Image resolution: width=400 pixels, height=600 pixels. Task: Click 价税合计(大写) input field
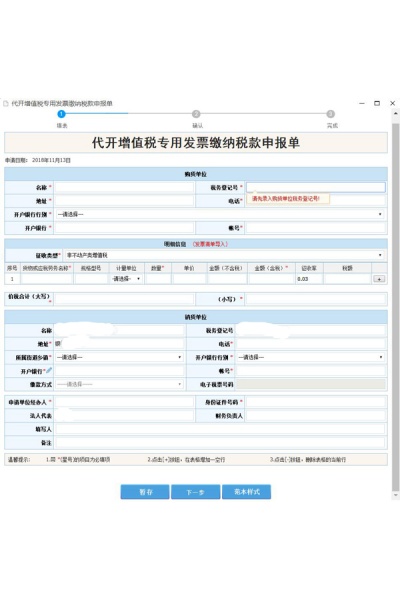tap(124, 299)
